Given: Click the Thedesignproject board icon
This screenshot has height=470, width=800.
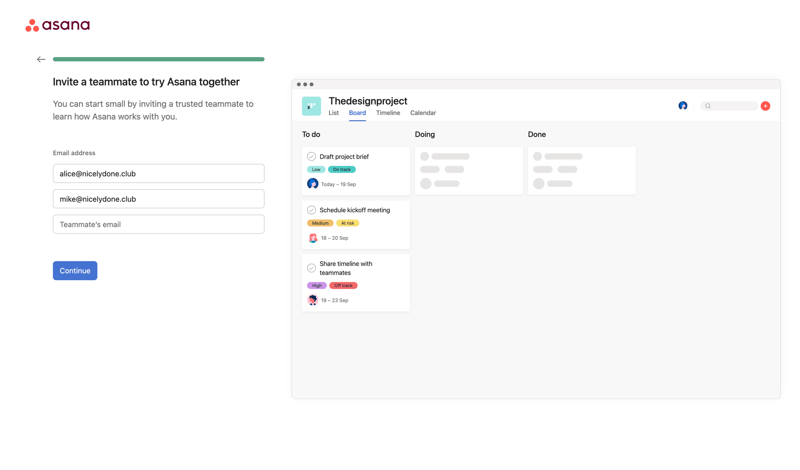Looking at the screenshot, I should [311, 106].
